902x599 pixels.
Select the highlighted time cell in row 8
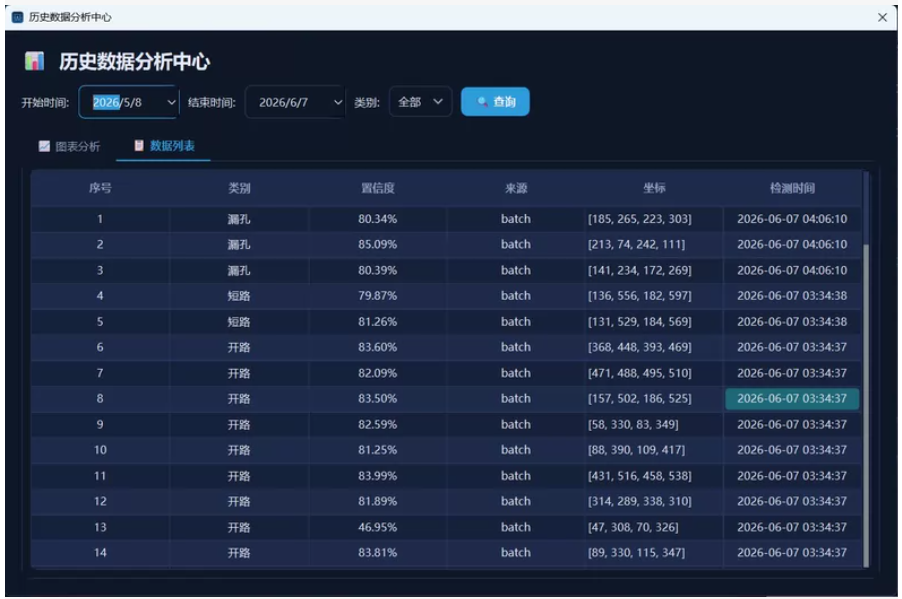coord(792,399)
